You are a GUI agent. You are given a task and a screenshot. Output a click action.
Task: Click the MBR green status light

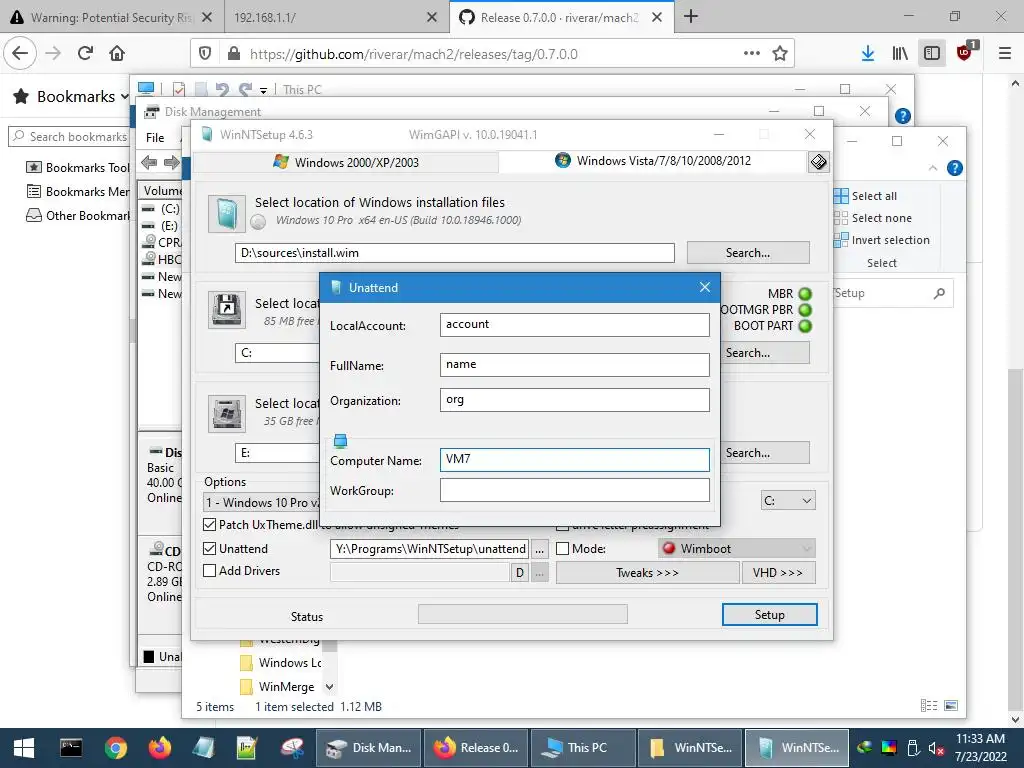[x=805, y=294]
